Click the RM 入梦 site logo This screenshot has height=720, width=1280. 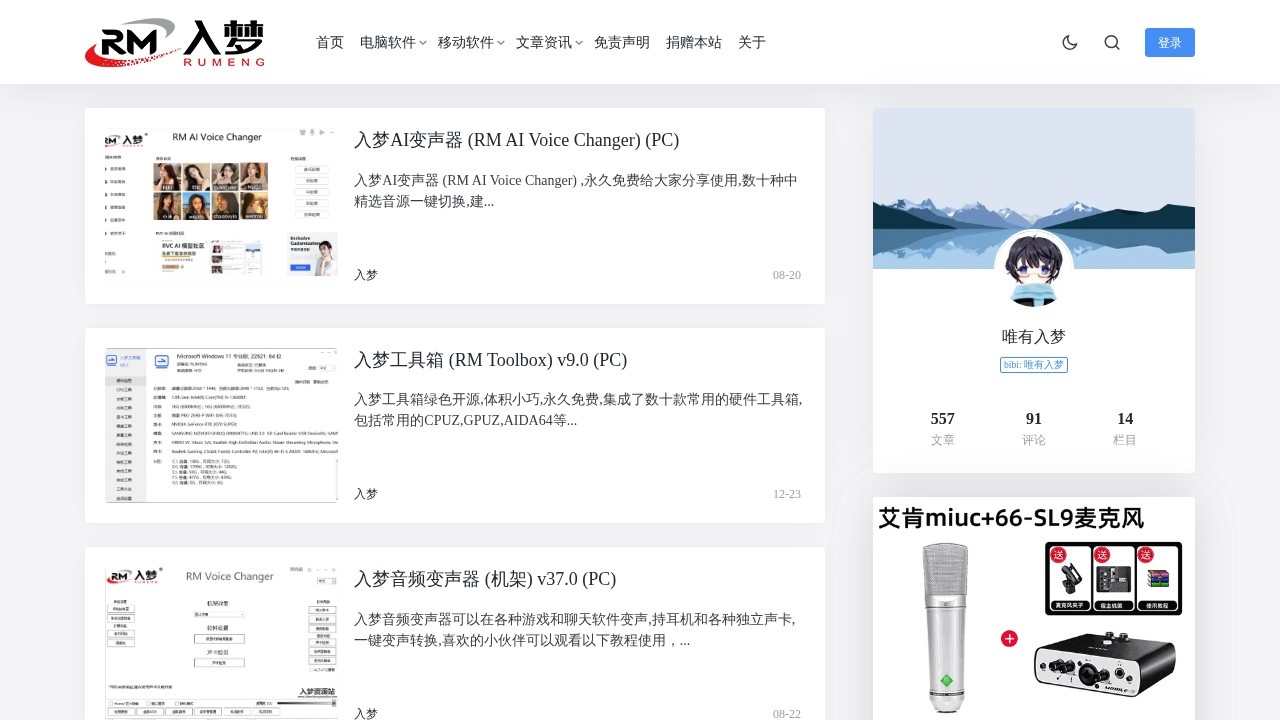[175, 42]
